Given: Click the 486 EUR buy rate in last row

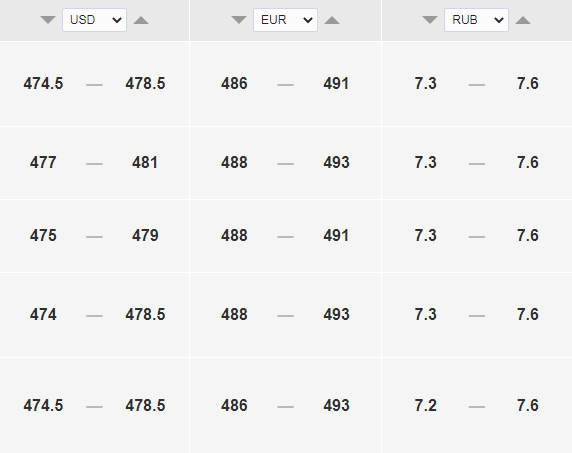Looking at the screenshot, I should (234, 406).
